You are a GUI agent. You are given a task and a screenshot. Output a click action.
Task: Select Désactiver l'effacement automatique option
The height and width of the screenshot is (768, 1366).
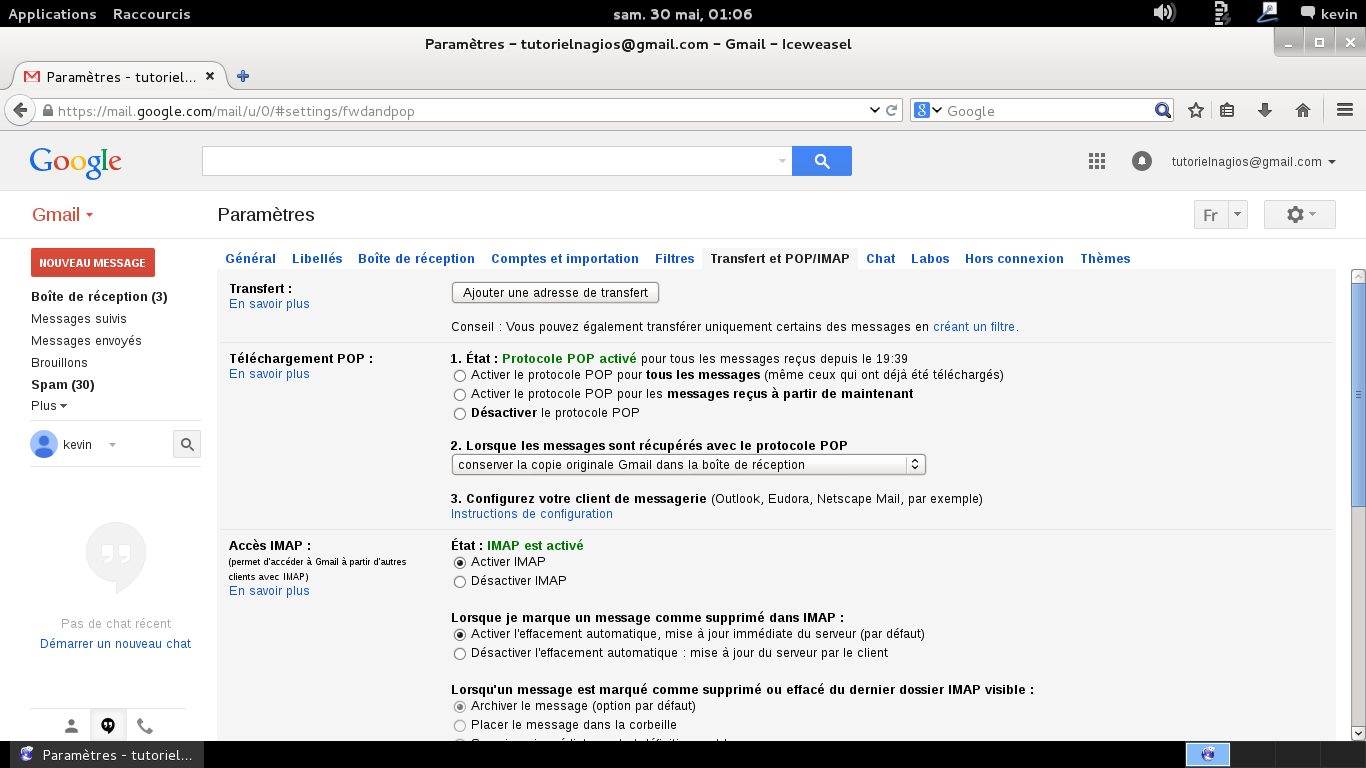pyautogui.click(x=460, y=654)
